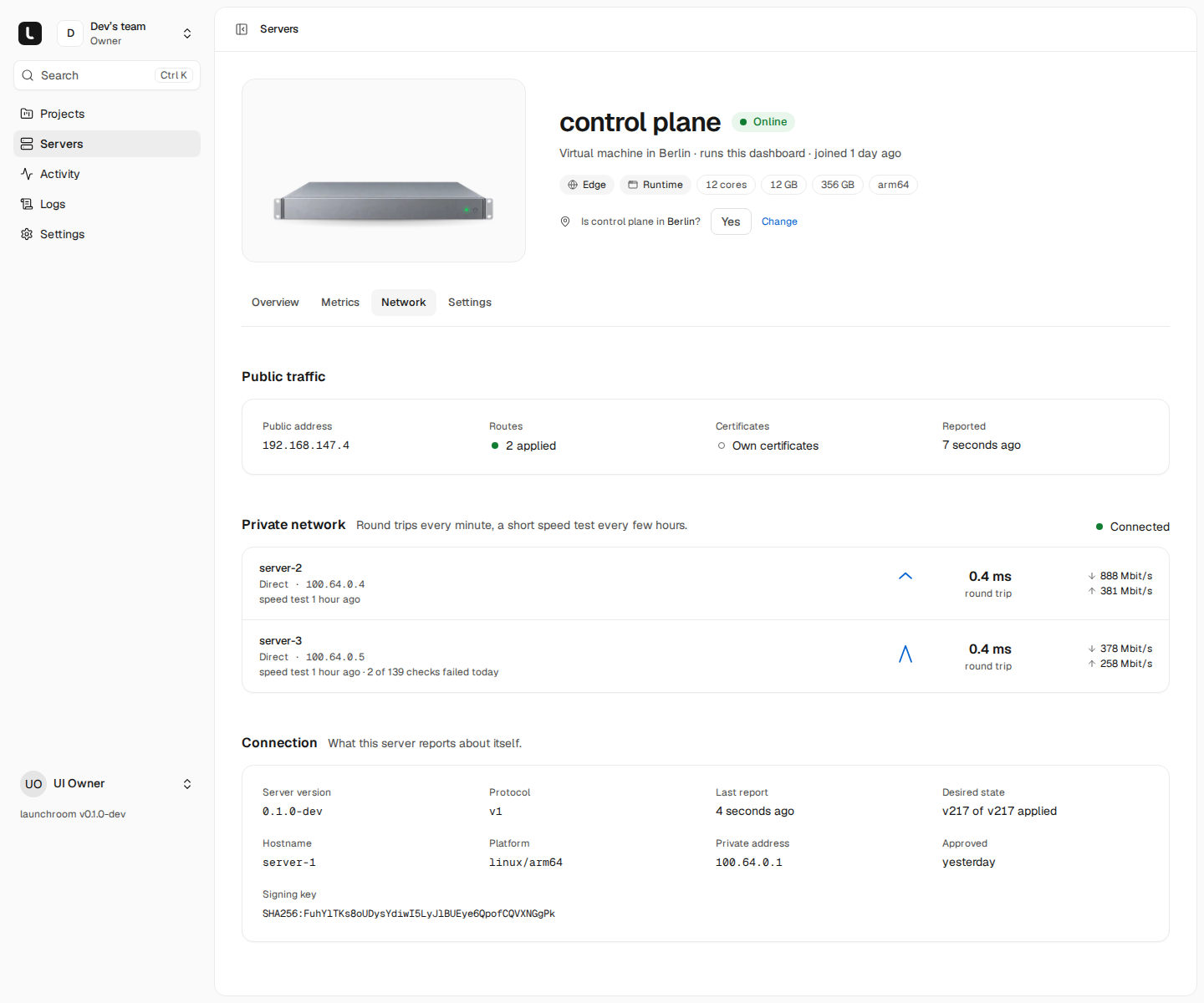1204x1003 pixels.
Task: Click the server image thumbnail
Action: 384,171
